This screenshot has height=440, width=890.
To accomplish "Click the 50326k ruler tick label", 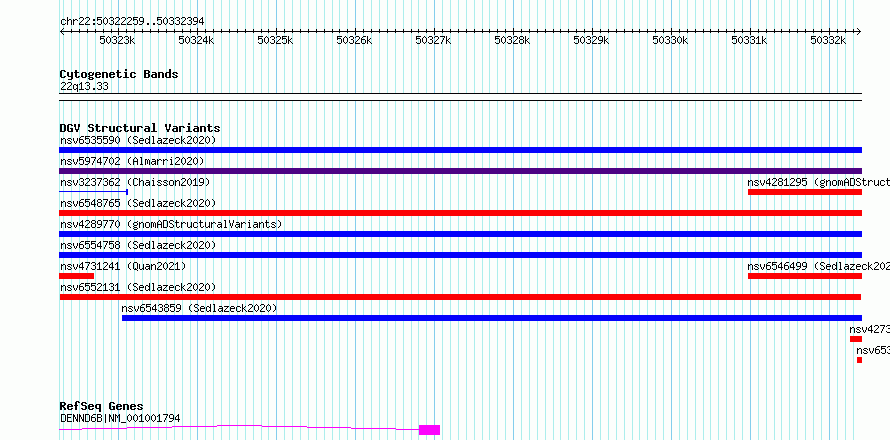I will tap(354, 40).
